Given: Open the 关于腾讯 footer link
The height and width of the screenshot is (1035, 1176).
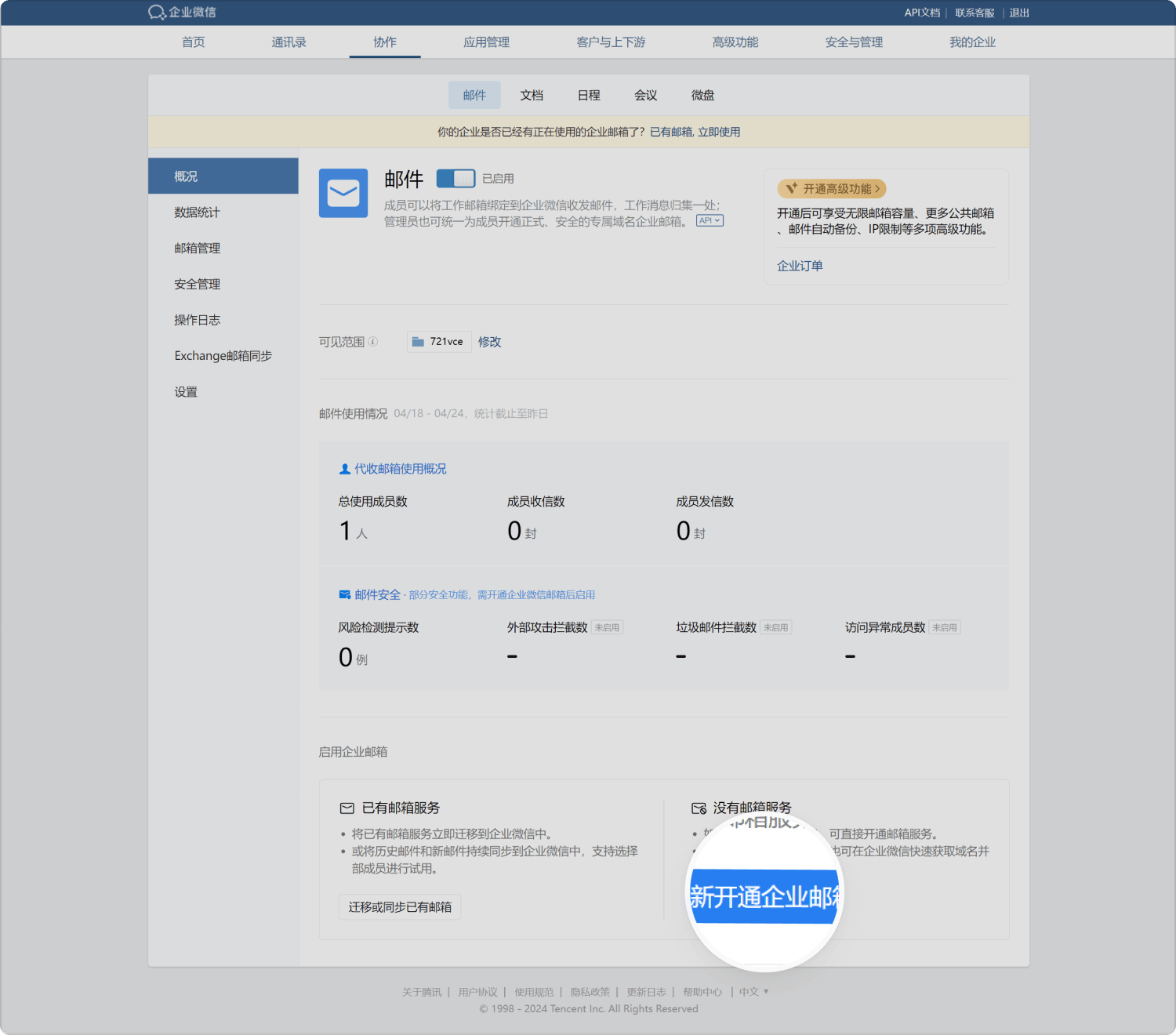Looking at the screenshot, I should 422,992.
